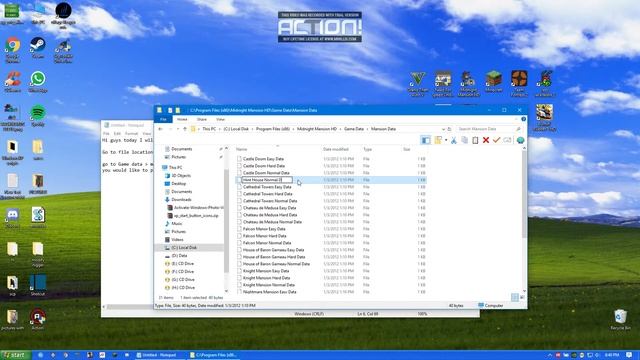Viewport: 640px width, 360px height.
Task: Switch to the Program Files Explorer window in taskbar
Action: coord(214,355)
